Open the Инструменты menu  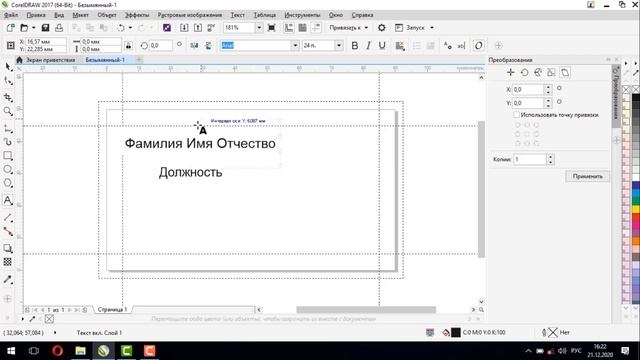[x=302, y=15]
